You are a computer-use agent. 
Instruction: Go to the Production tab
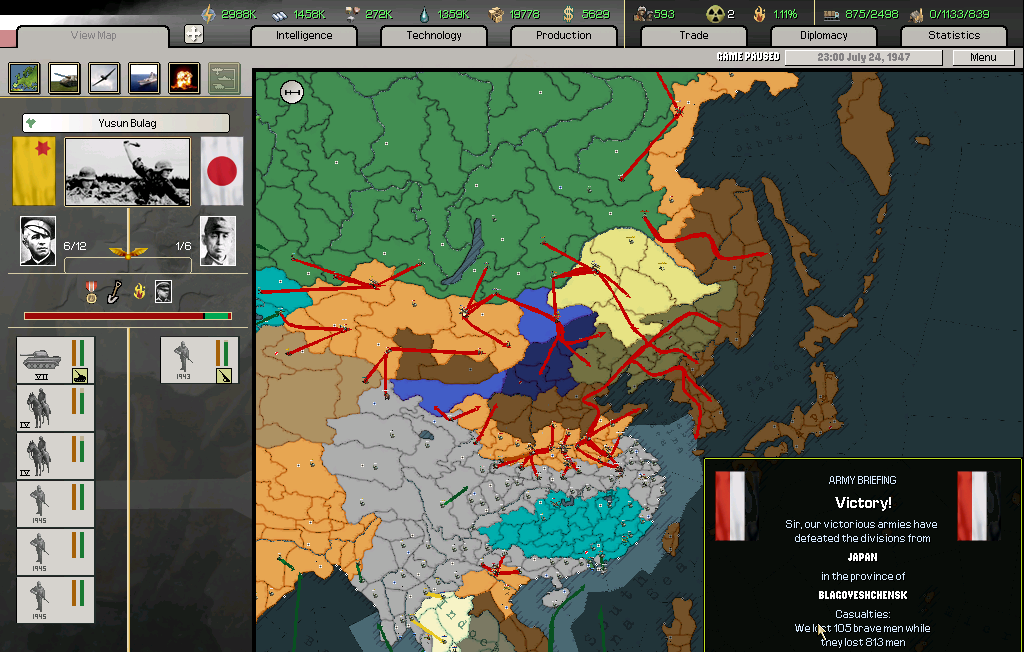(564, 35)
